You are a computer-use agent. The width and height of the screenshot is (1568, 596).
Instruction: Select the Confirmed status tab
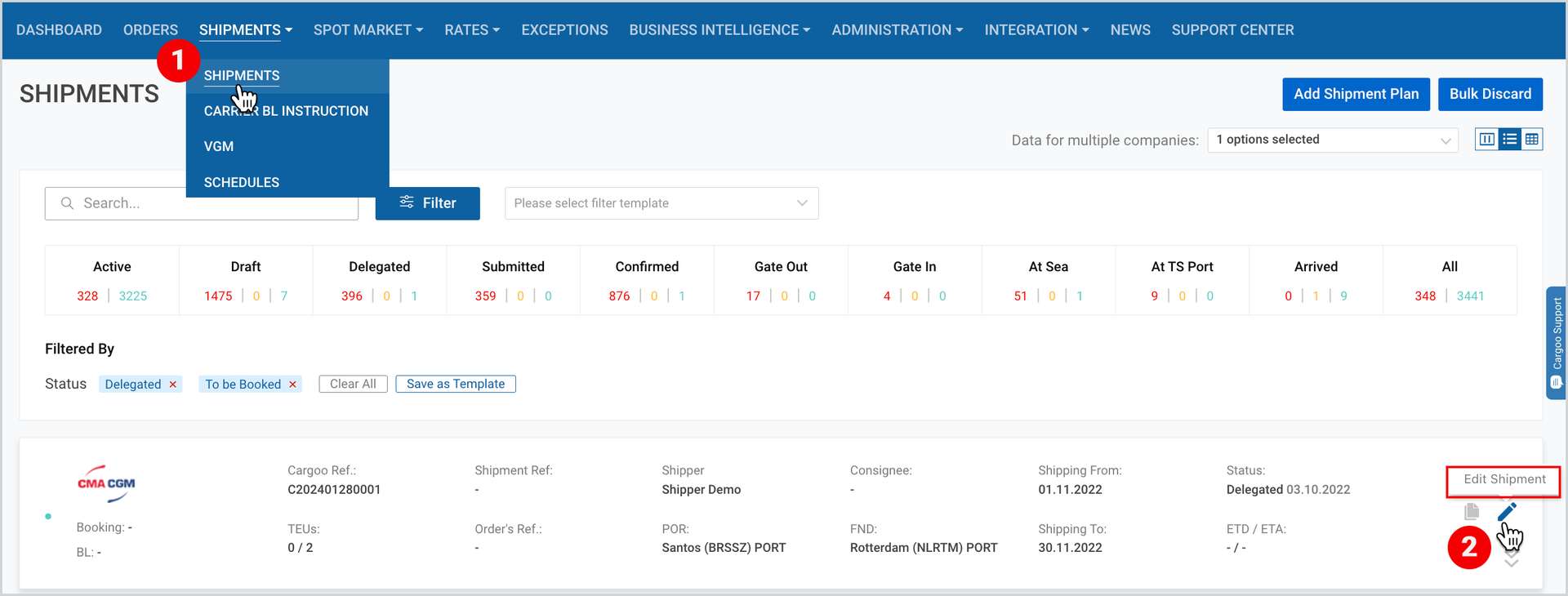tap(647, 280)
